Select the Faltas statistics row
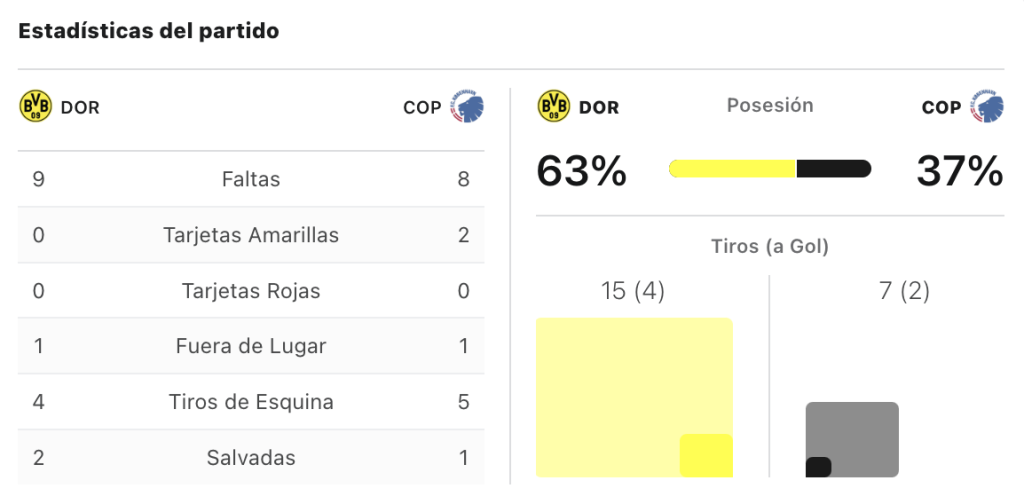 pyautogui.click(x=251, y=179)
